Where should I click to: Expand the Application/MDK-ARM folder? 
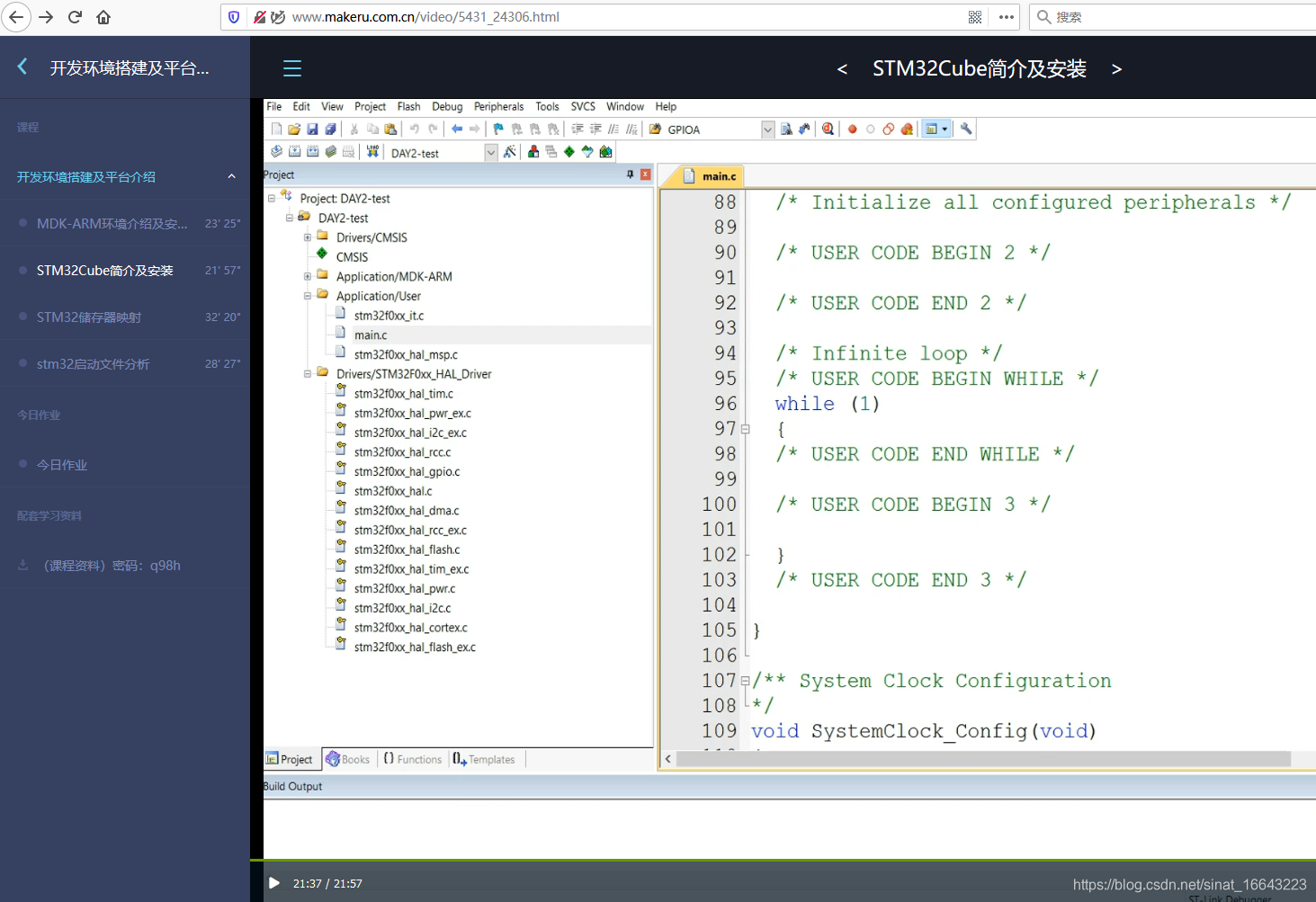click(x=308, y=276)
